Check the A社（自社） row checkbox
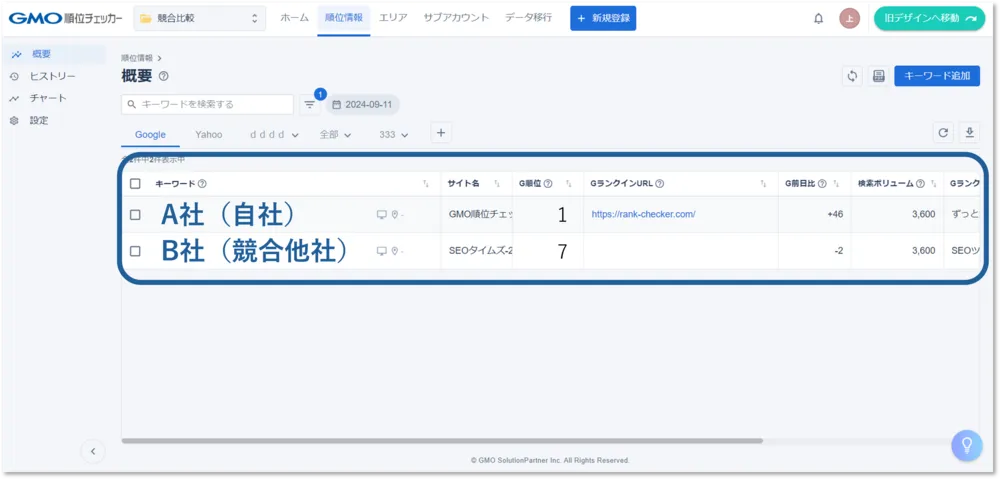1000x479 pixels. coord(135,215)
